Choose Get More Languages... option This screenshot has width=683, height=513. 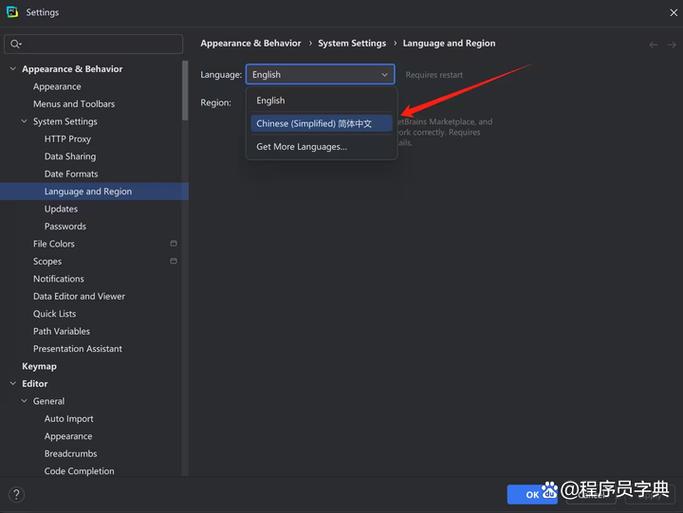pyautogui.click(x=321, y=147)
